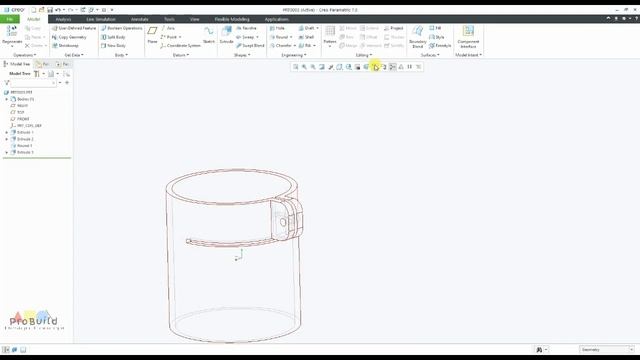Insert a Coordinate System

point(180,46)
